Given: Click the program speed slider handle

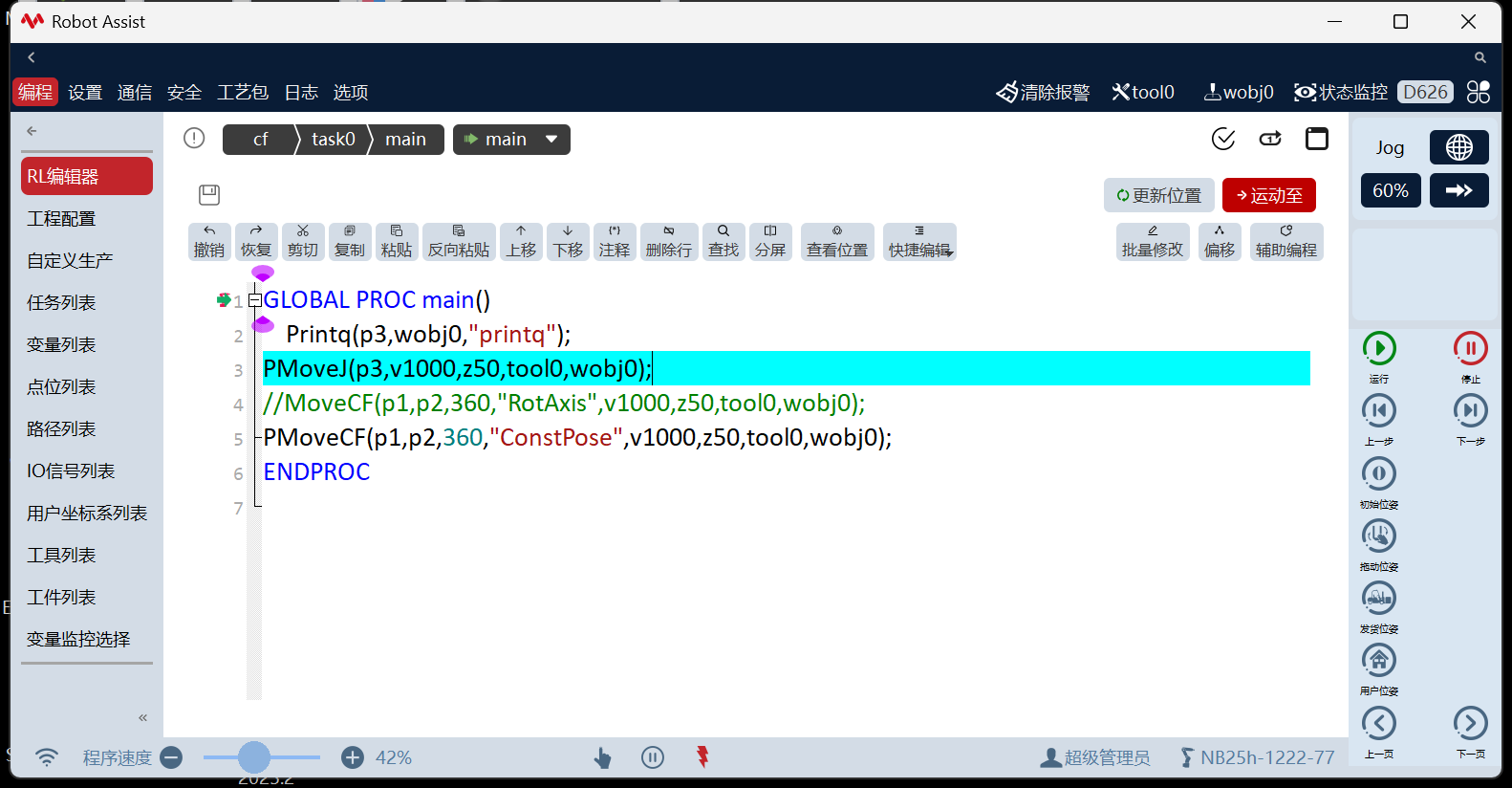Looking at the screenshot, I should 254,757.
